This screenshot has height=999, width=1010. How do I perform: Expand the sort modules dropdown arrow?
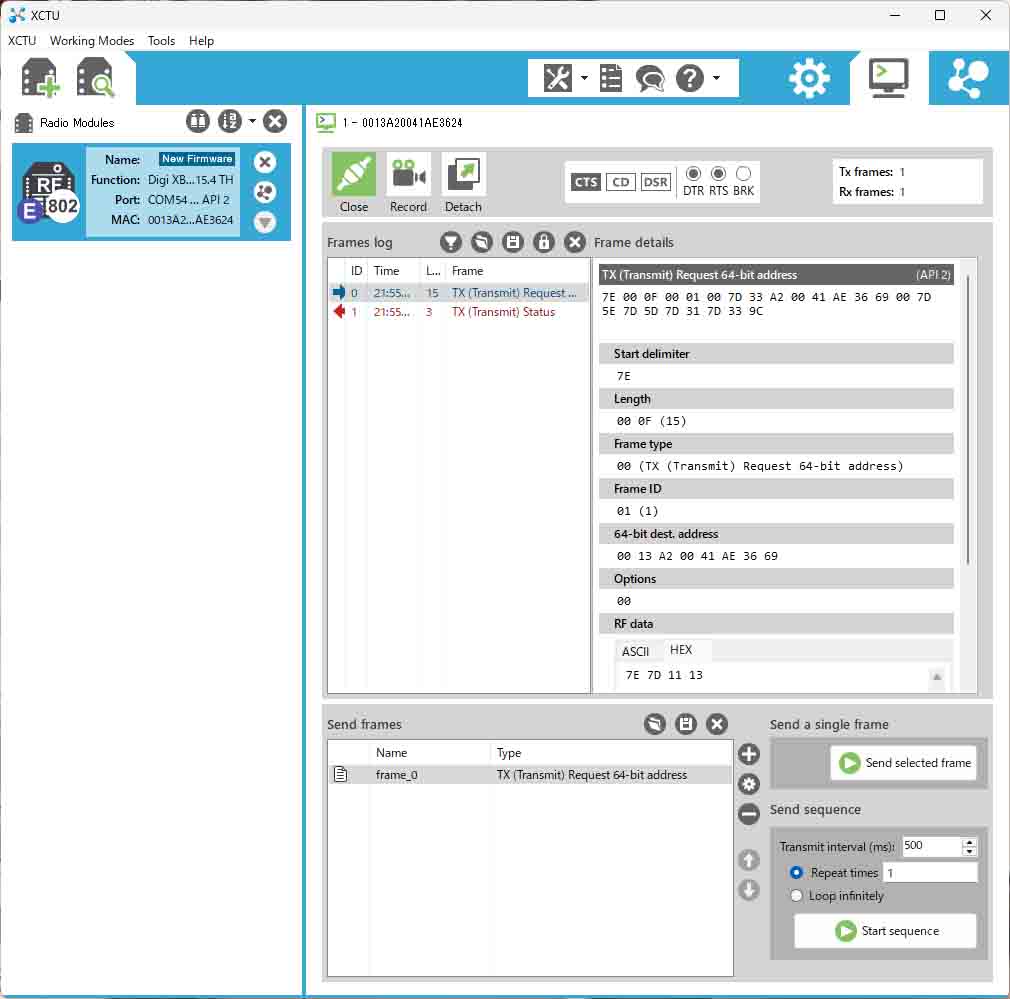coord(252,120)
